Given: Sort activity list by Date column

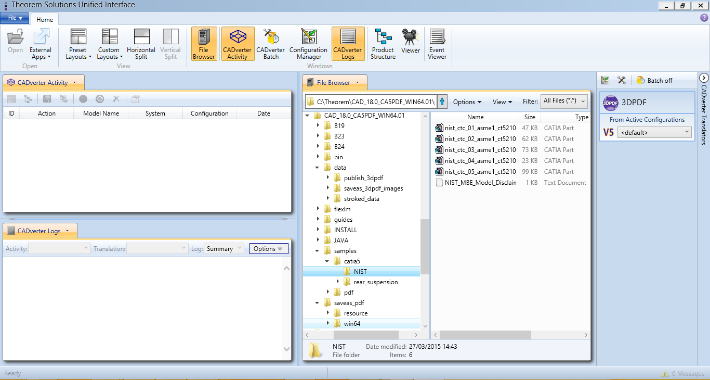Looking at the screenshot, I should pos(264,113).
